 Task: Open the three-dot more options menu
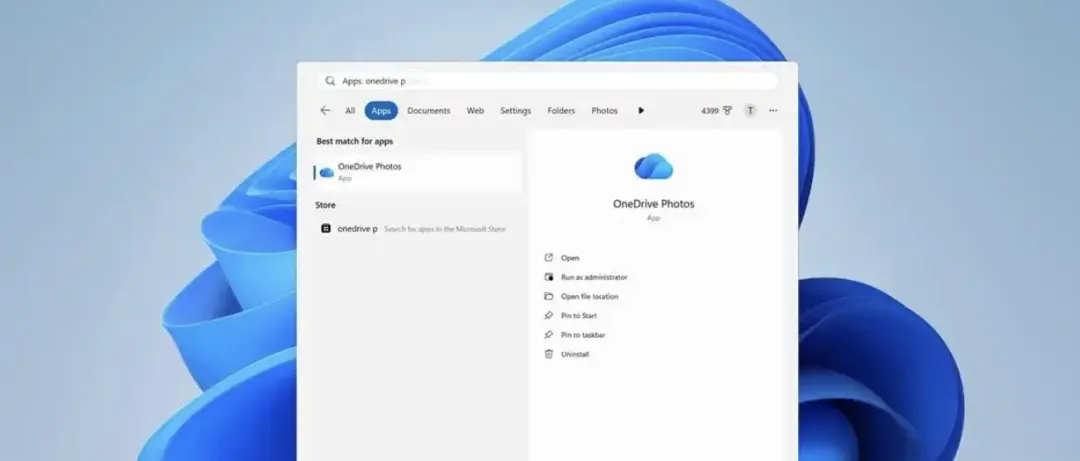point(773,110)
